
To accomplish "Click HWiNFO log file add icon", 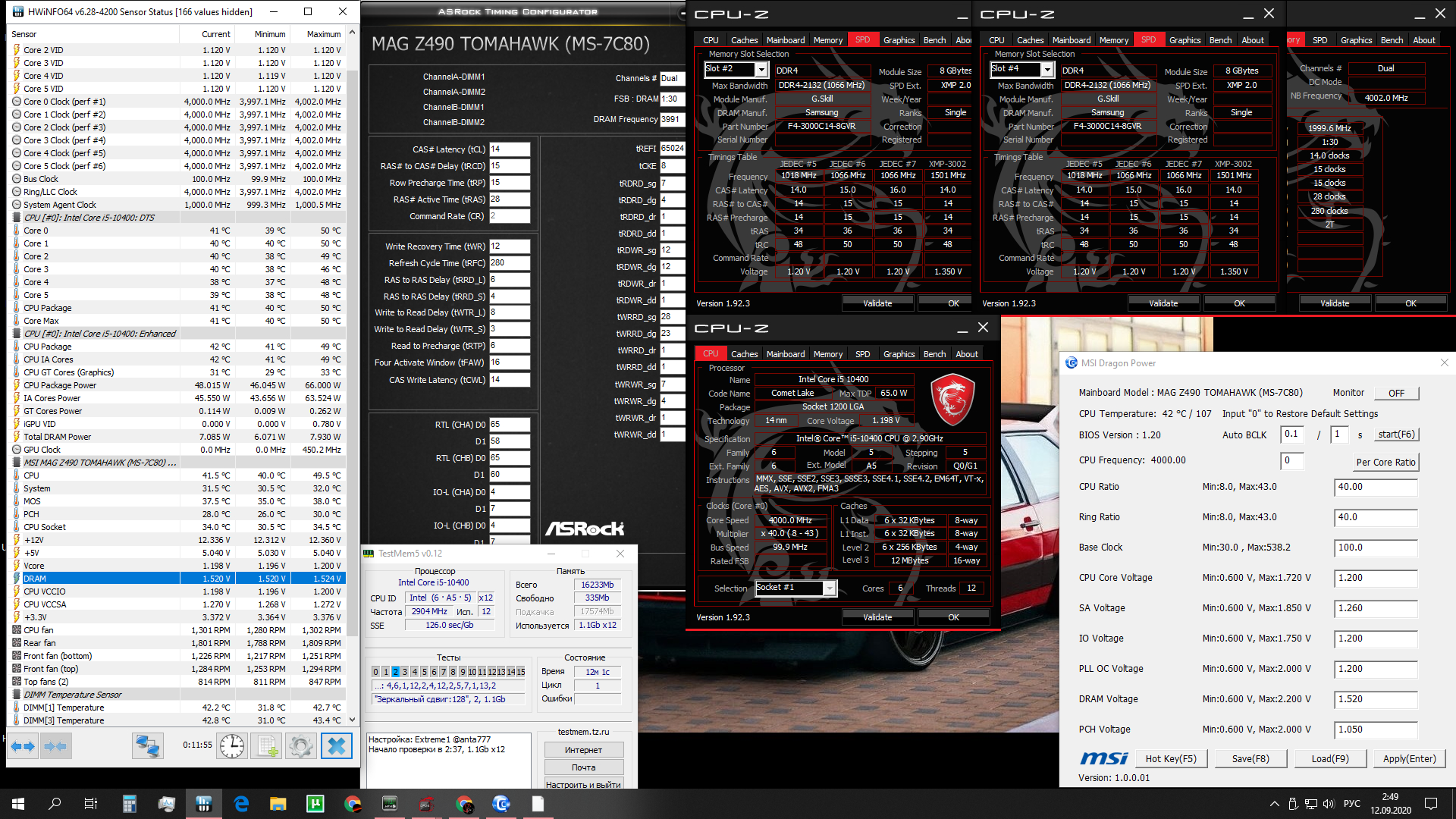I will [267, 746].
